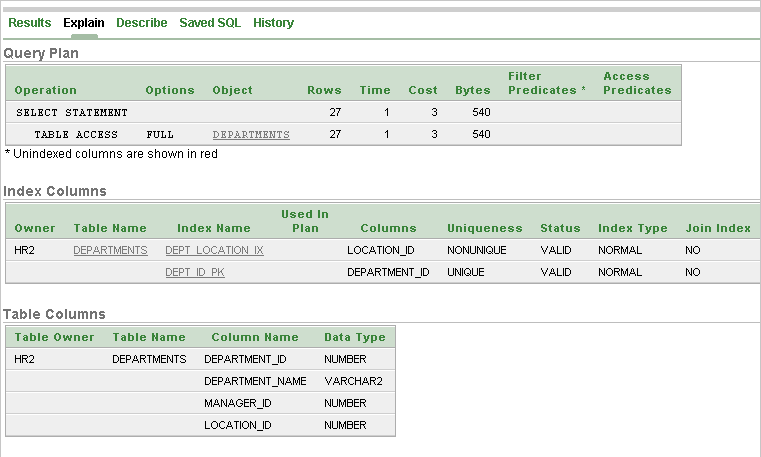The height and width of the screenshot is (457, 761).
Task: Click DEPARTMENTS link in Index Columns table
Action: pos(110,250)
